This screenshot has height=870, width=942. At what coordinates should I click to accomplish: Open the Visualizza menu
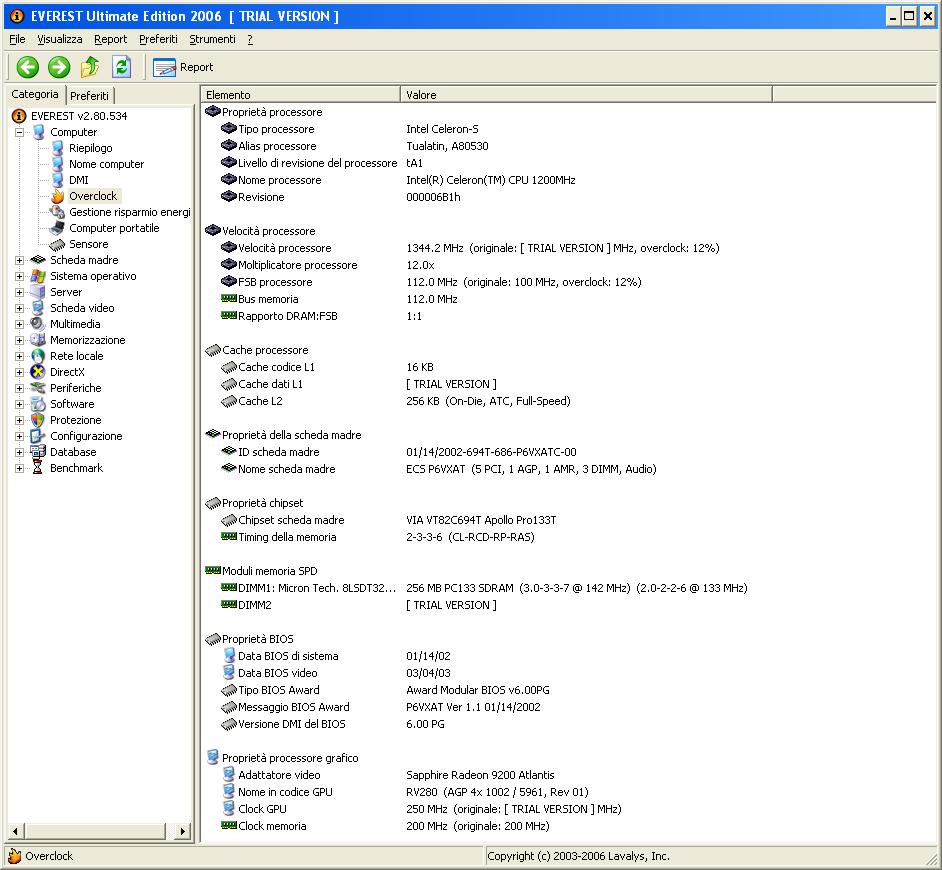[x=59, y=39]
